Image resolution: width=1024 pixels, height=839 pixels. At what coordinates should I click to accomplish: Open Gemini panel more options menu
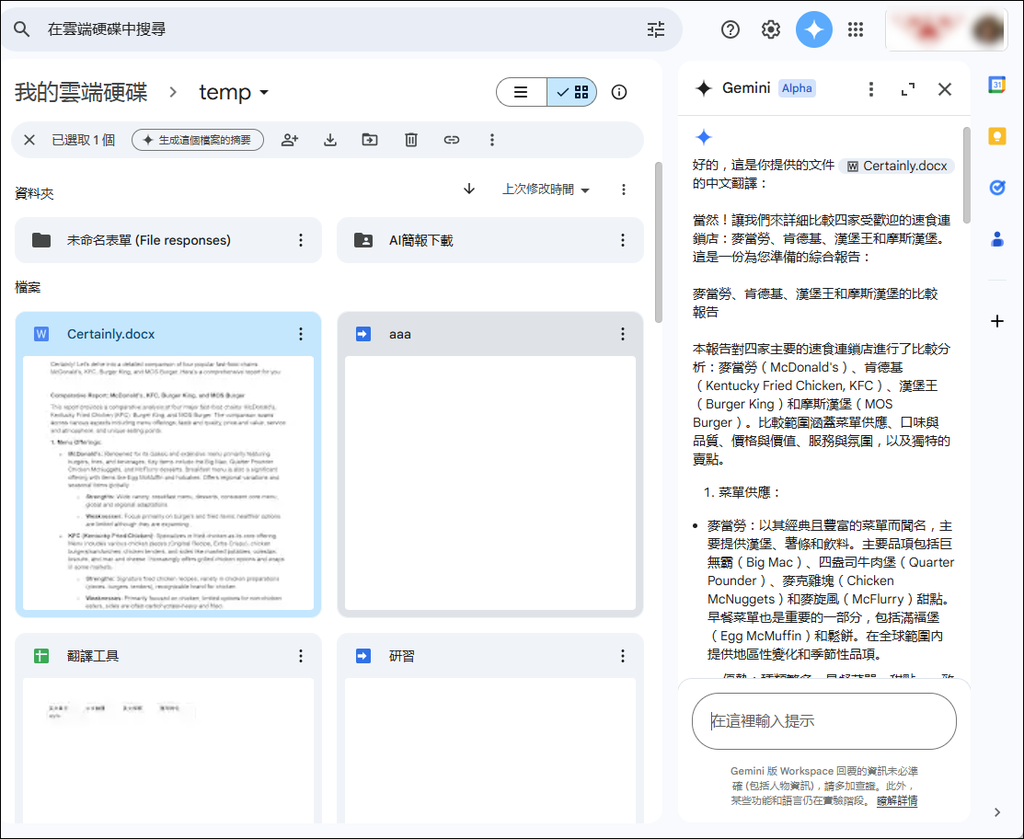click(871, 89)
